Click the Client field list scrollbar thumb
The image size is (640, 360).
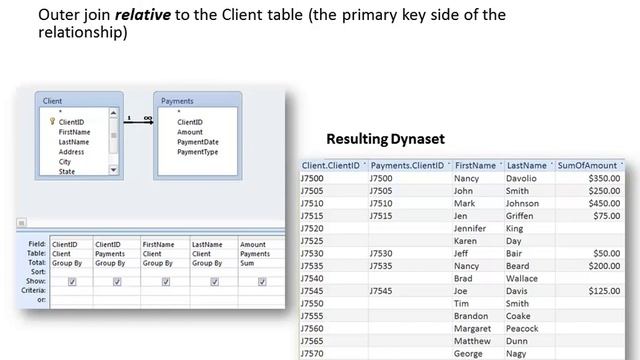[113, 136]
